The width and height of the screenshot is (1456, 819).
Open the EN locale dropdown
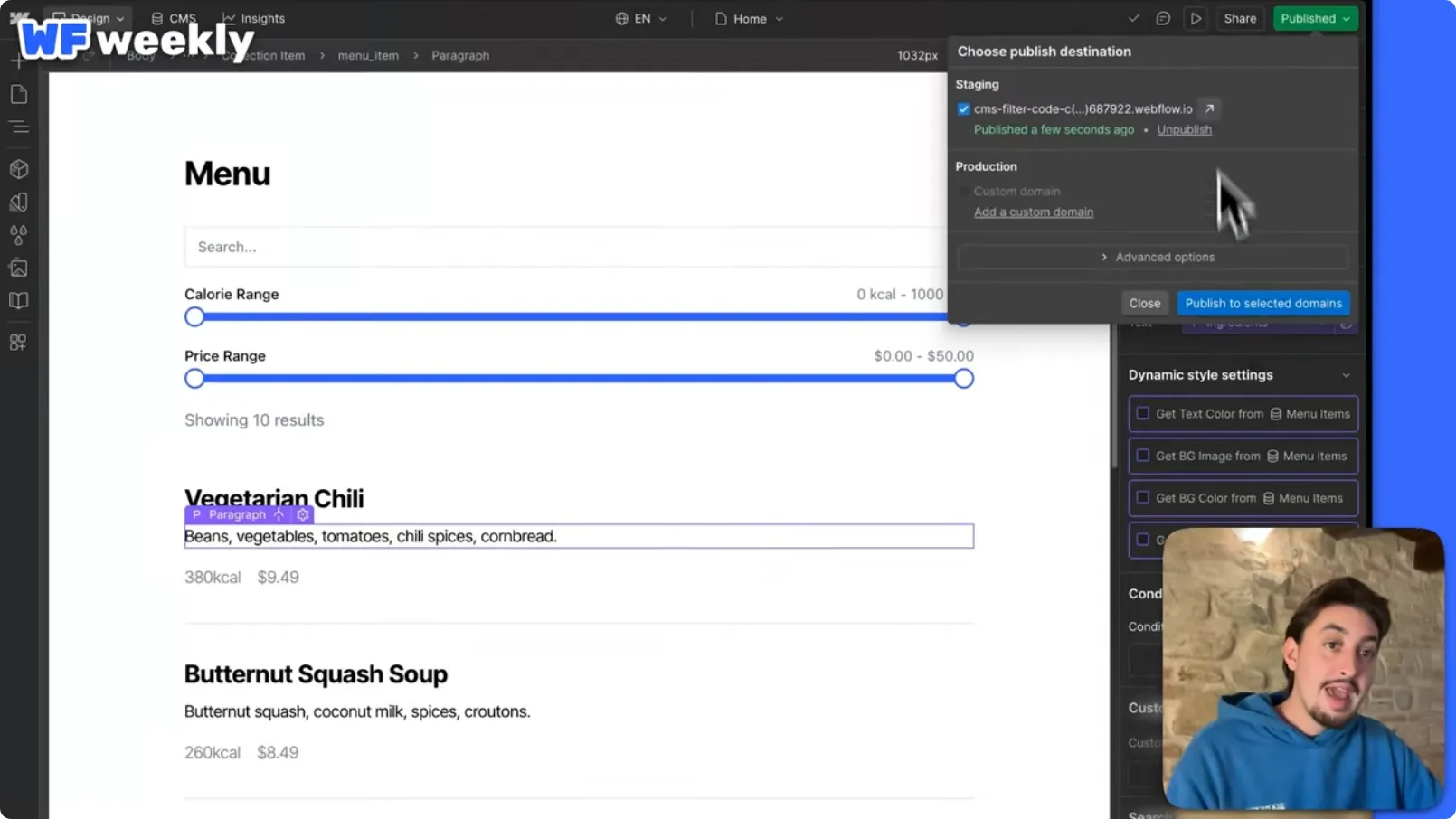point(641,18)
